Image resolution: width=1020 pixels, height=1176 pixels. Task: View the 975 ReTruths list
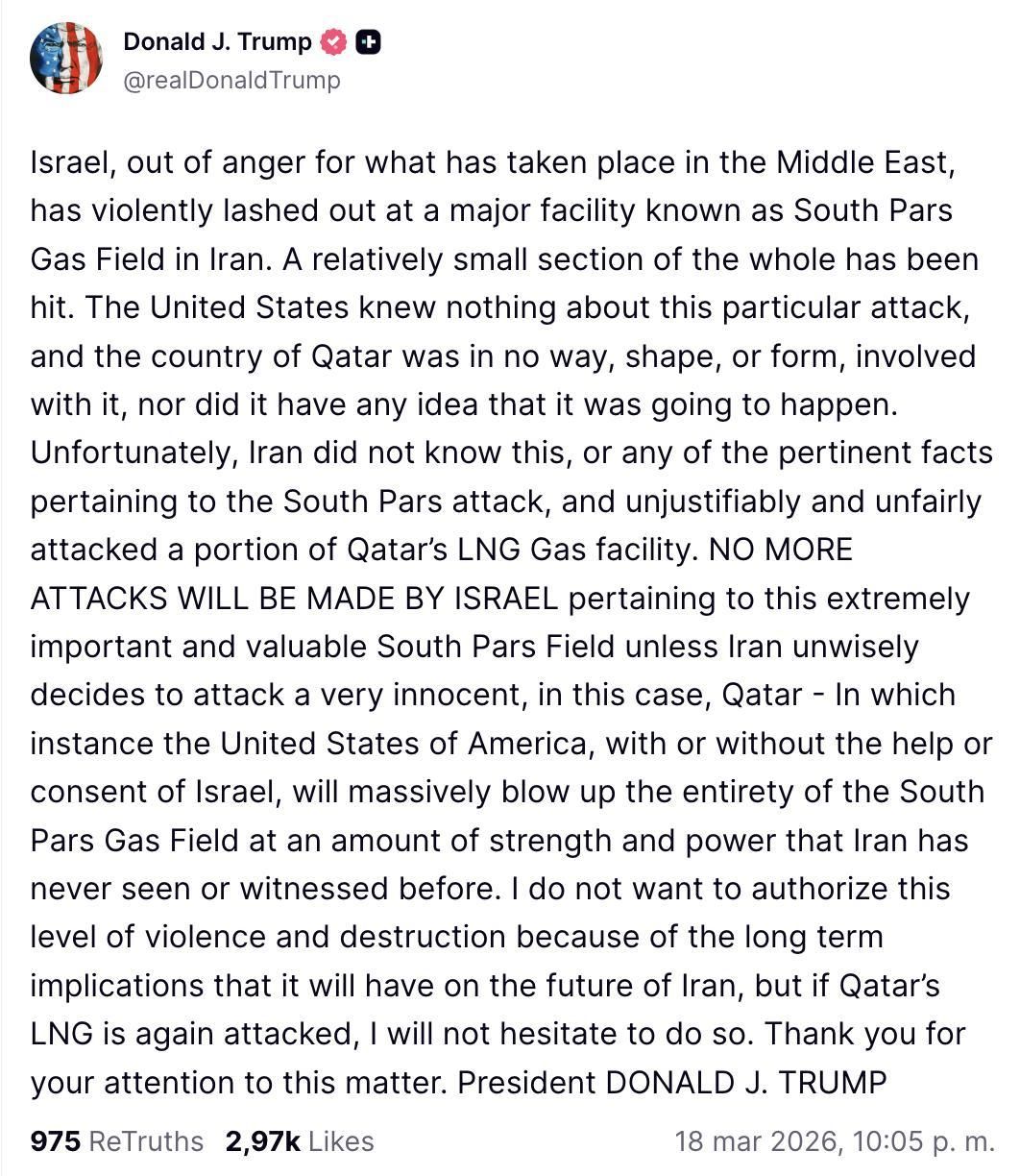117,1140
